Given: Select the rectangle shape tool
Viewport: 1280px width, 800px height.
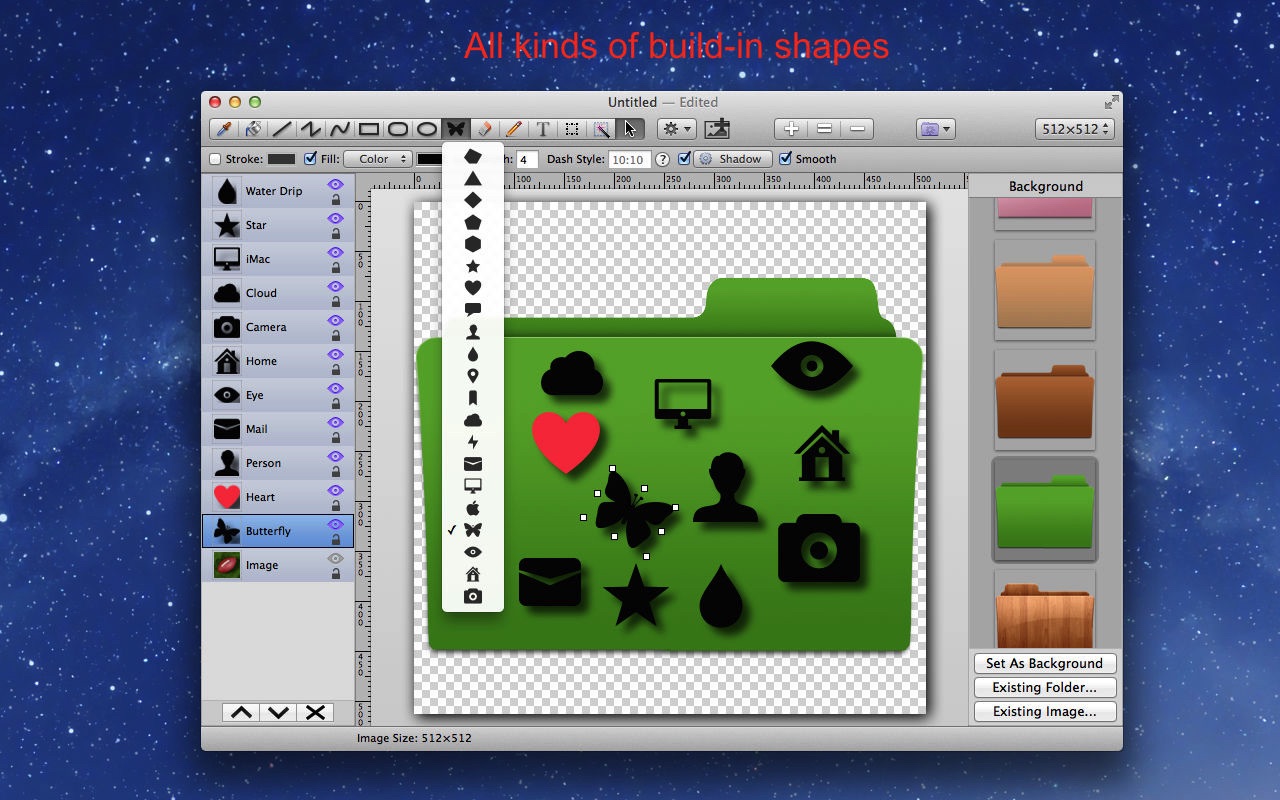Looking at the screenshot, I should click(369, 129).
